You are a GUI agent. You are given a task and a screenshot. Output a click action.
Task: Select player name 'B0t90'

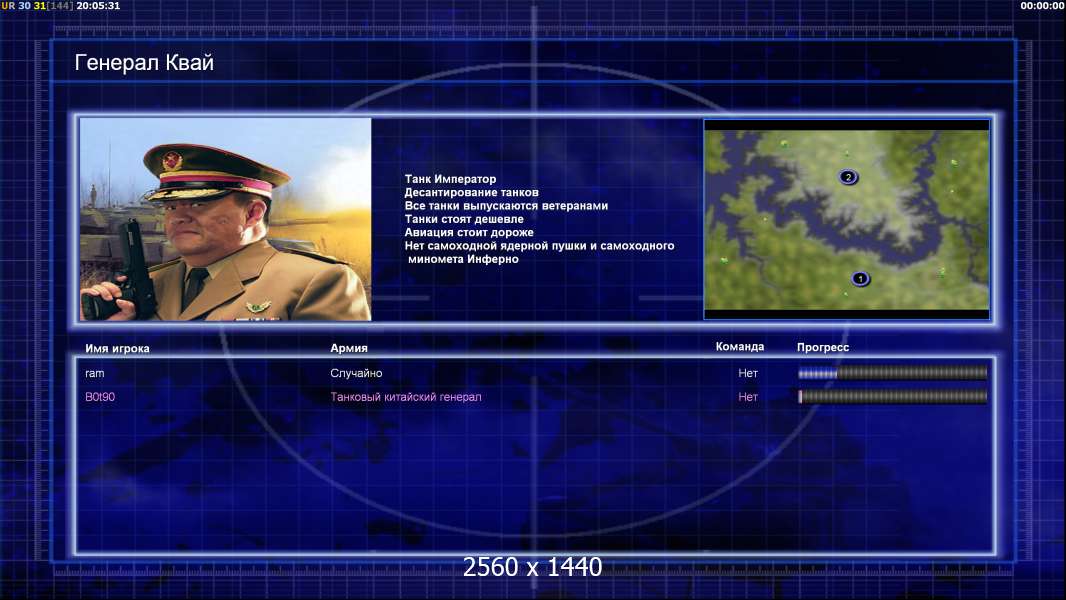tap(100, 397)
